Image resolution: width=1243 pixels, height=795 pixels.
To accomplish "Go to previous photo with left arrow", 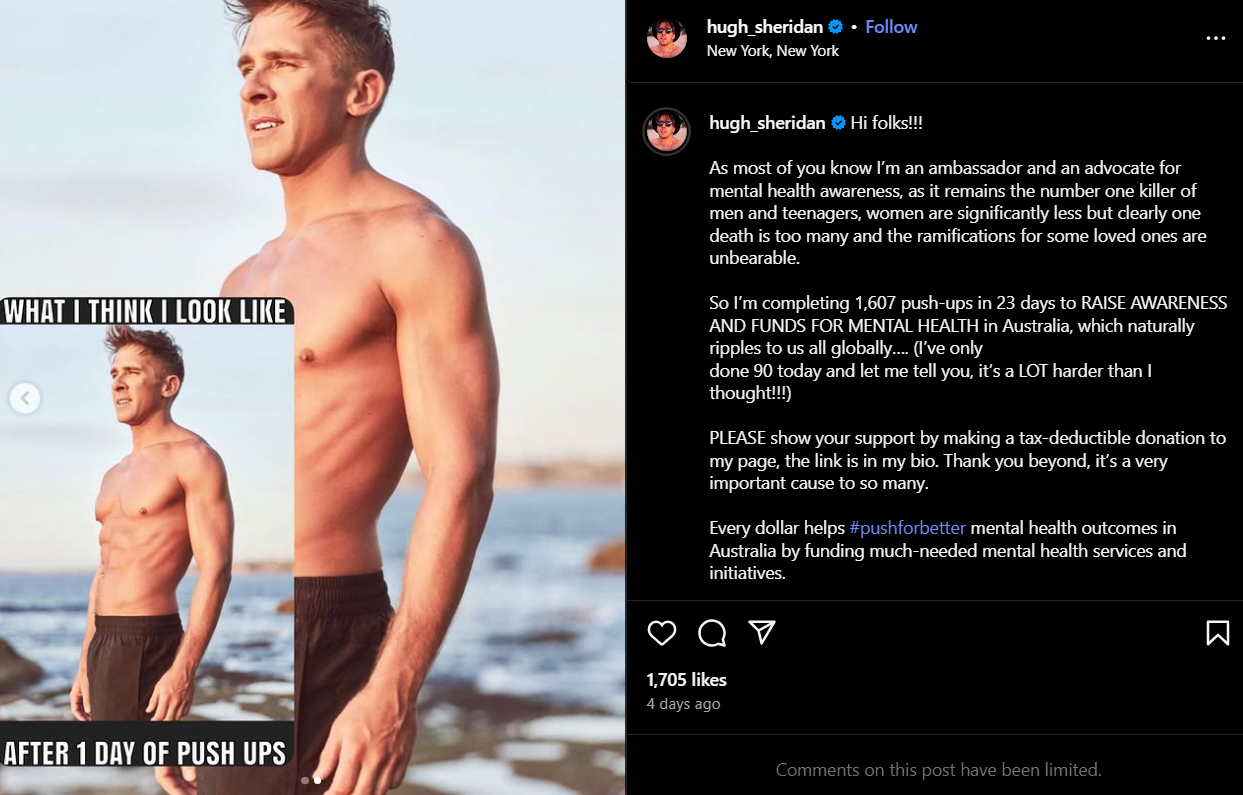I will click(x=25, y=398).
